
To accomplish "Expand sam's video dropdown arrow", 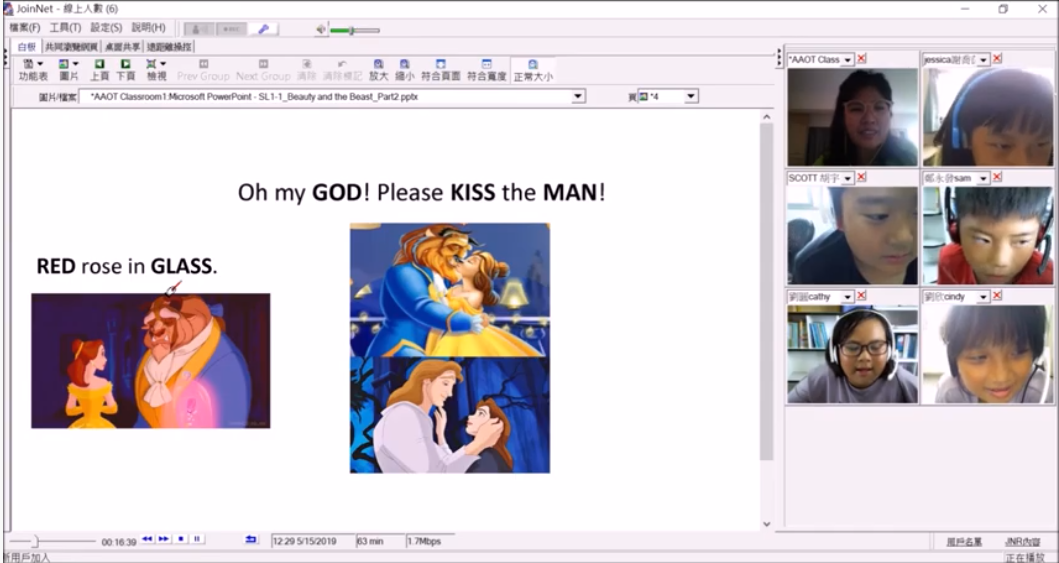I will [983, 179].
